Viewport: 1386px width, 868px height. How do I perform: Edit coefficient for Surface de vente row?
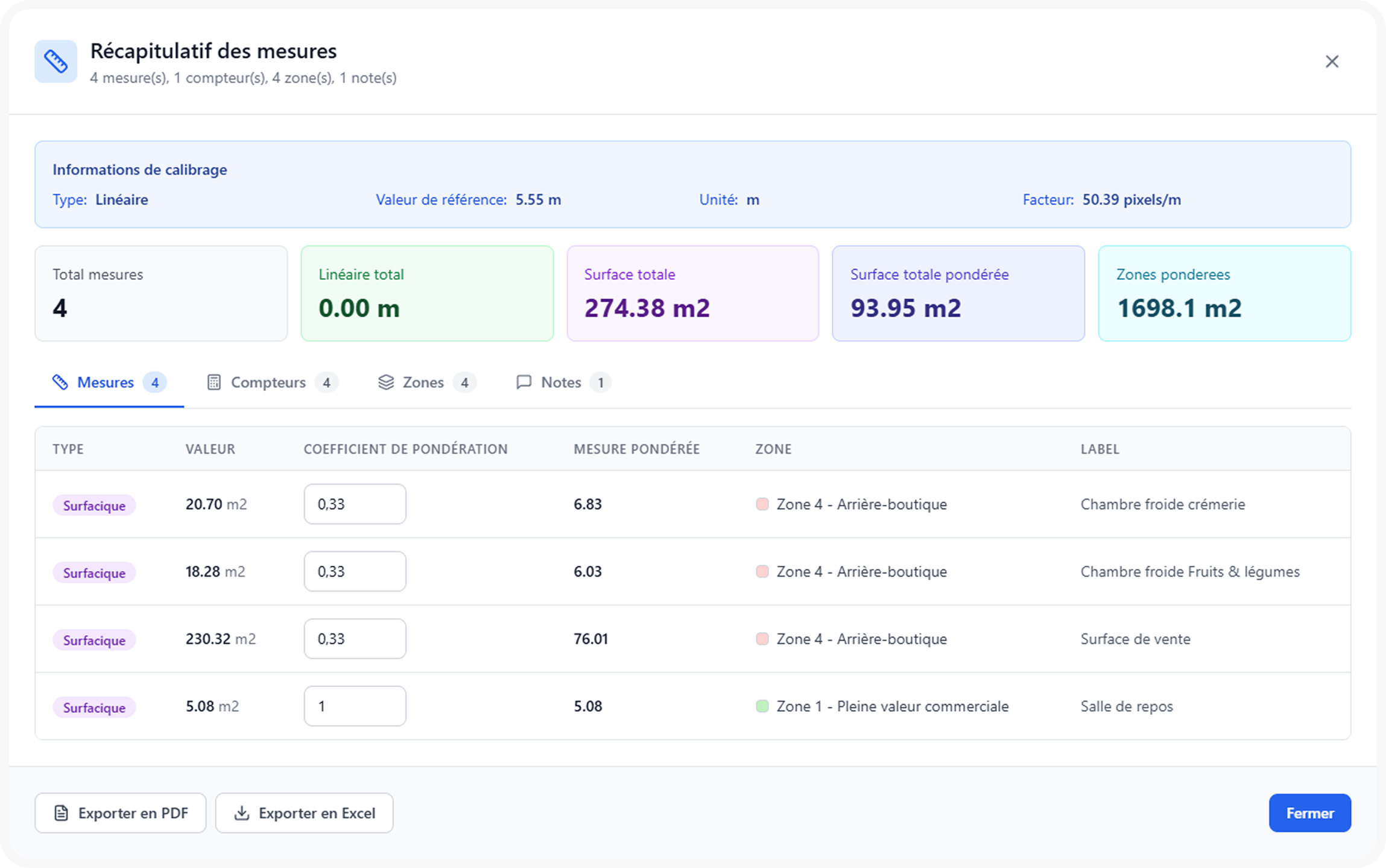coord(355,639)
